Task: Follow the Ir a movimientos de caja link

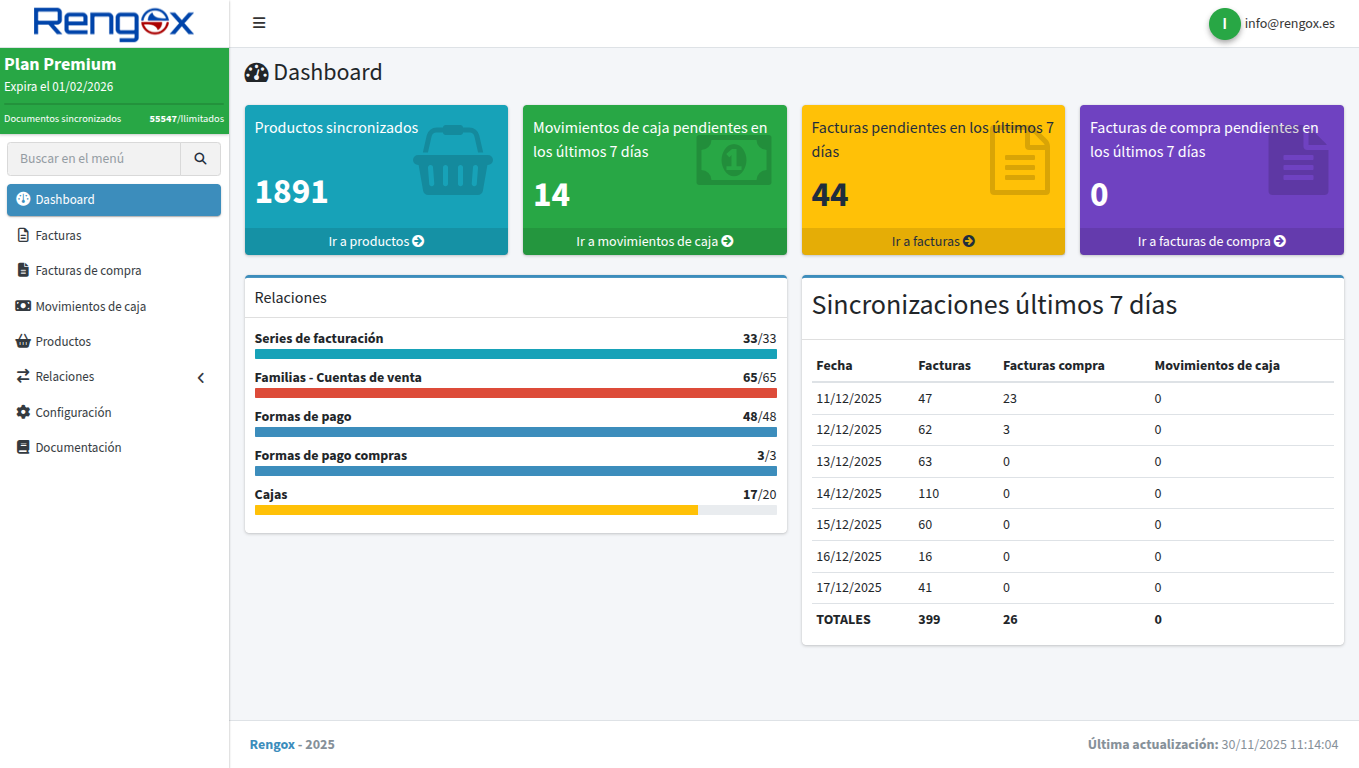Action: (654, 242)
